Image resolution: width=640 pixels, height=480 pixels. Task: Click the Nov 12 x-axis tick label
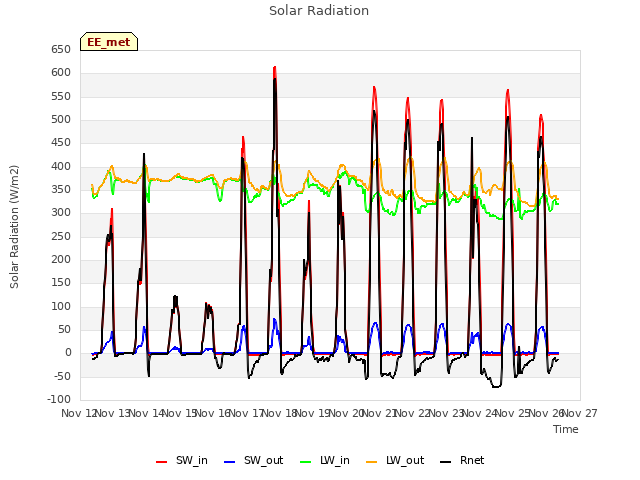78,413
